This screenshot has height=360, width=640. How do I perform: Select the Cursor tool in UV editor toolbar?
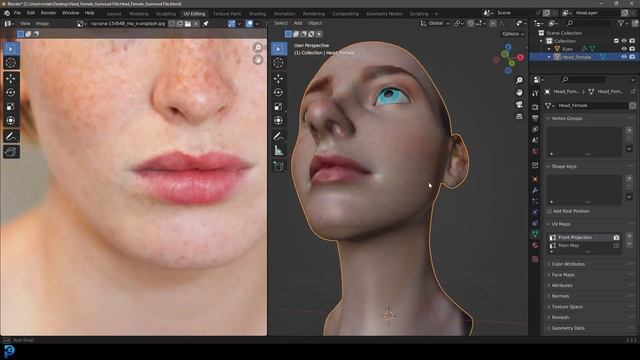pyautogui.click(x=11, y=63)
